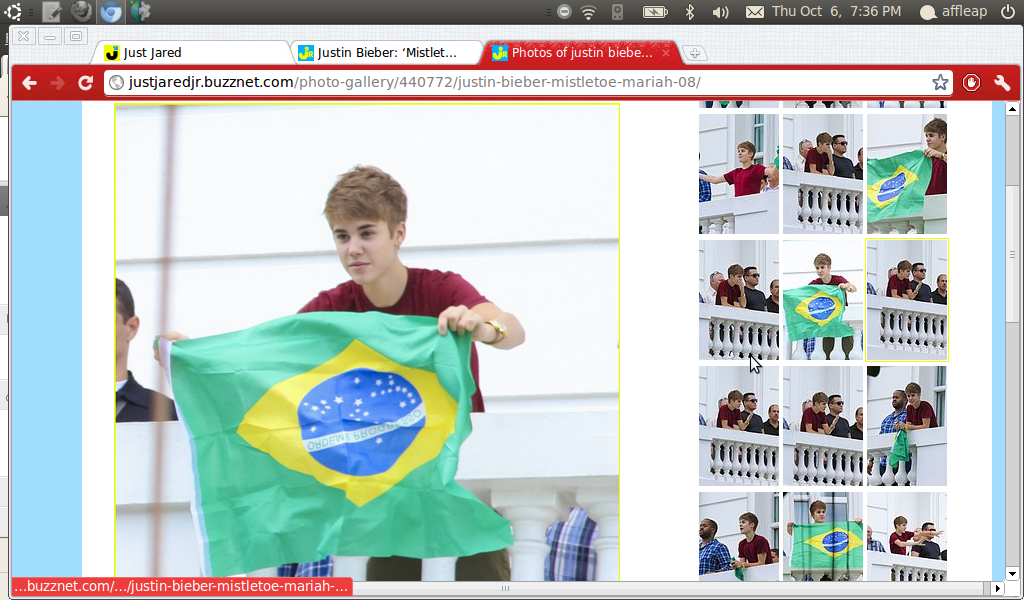This screenshot has width=1024, height=600.
Task: Open the wrench settings menu
Action: tap(1002, 83)
